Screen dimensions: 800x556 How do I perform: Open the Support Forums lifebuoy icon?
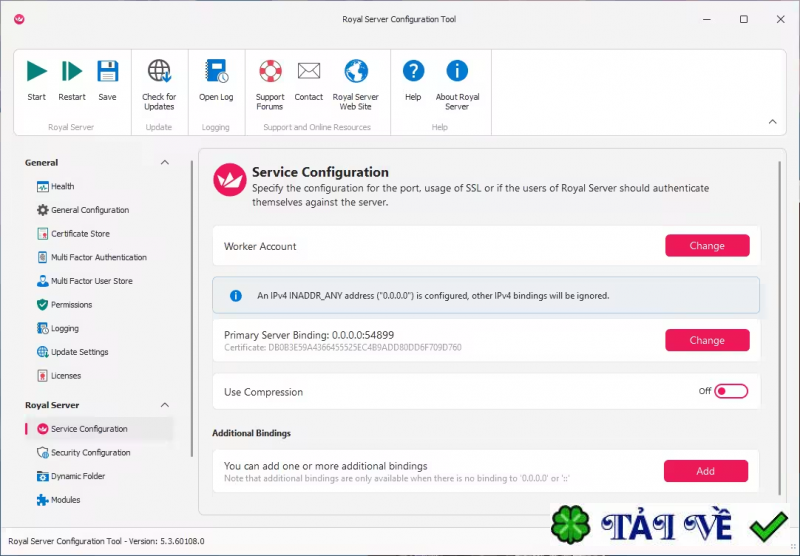click(x=270, y=71)
